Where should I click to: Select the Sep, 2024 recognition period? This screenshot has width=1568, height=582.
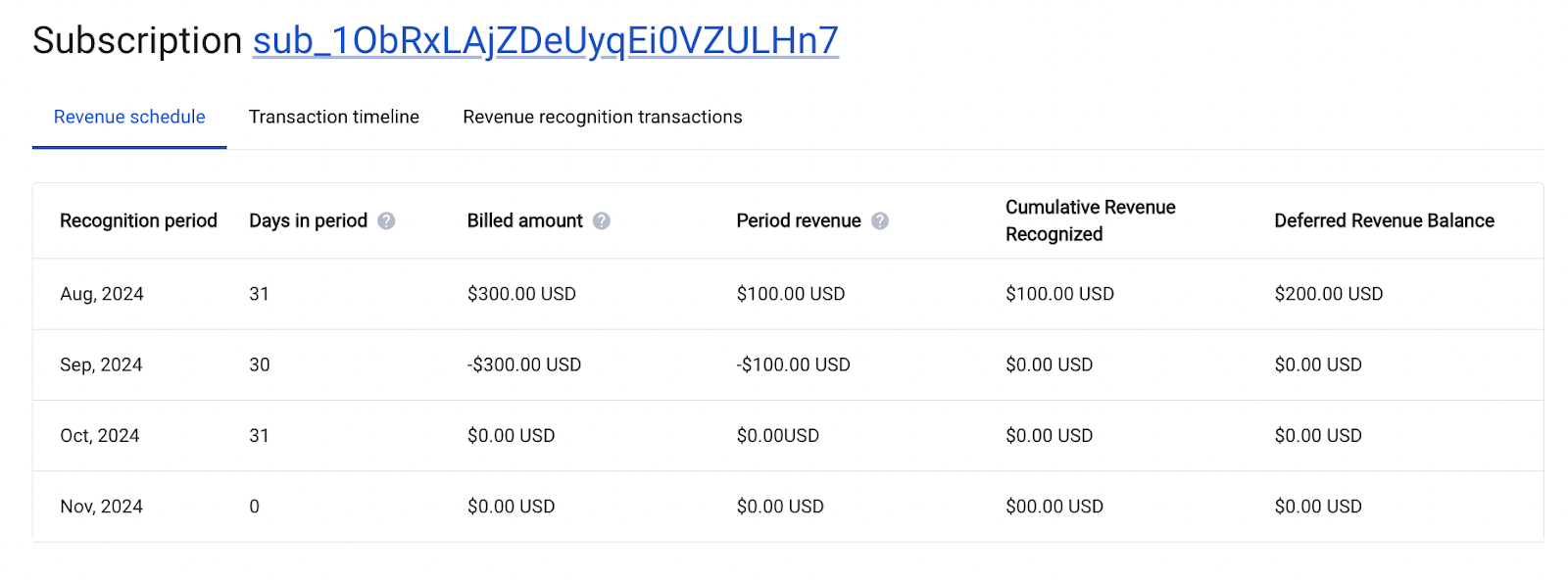pyautogui.click(x=101, y=364)
